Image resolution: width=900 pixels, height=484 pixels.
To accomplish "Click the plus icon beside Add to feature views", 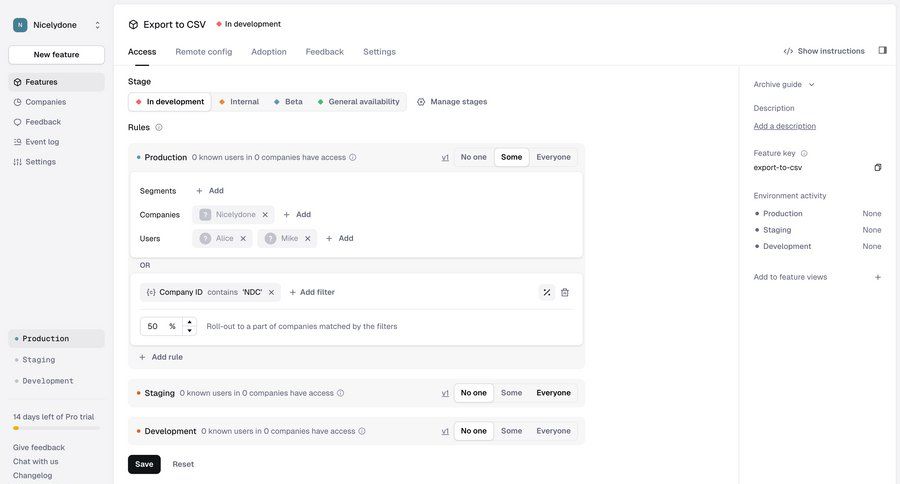I will 878,277.
